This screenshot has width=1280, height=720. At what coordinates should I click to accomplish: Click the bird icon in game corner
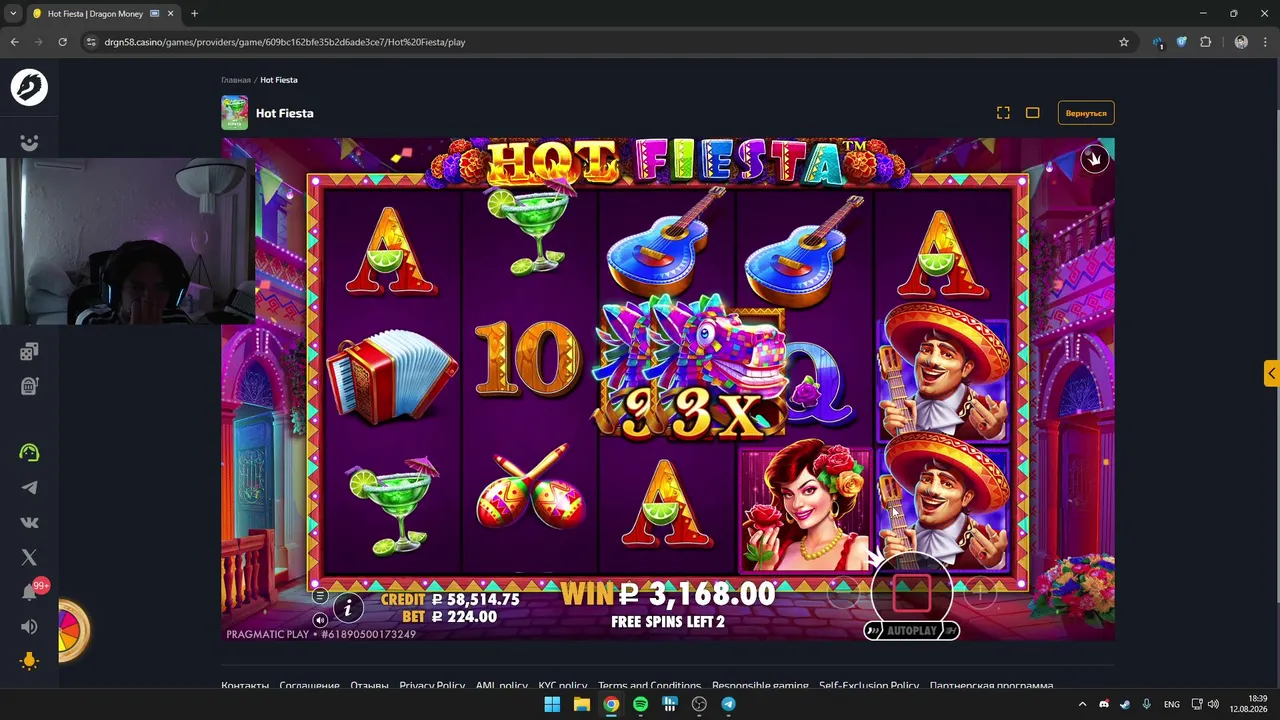[x=1095, y=158]
